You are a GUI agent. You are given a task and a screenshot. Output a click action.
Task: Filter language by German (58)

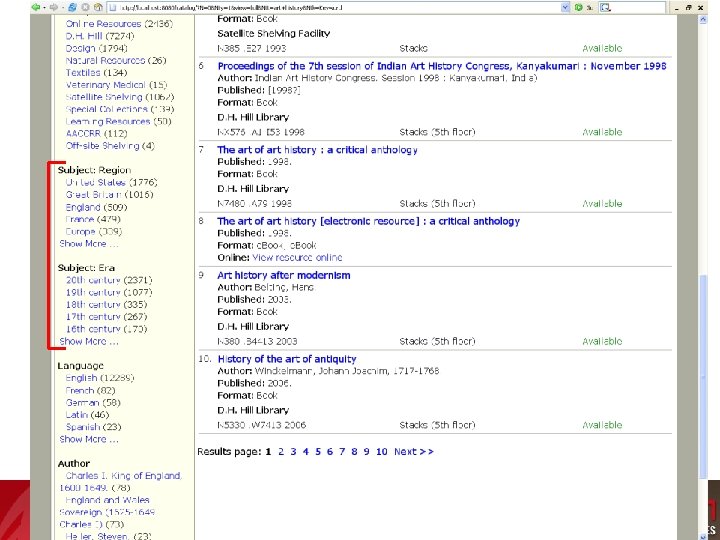[93, 403]
